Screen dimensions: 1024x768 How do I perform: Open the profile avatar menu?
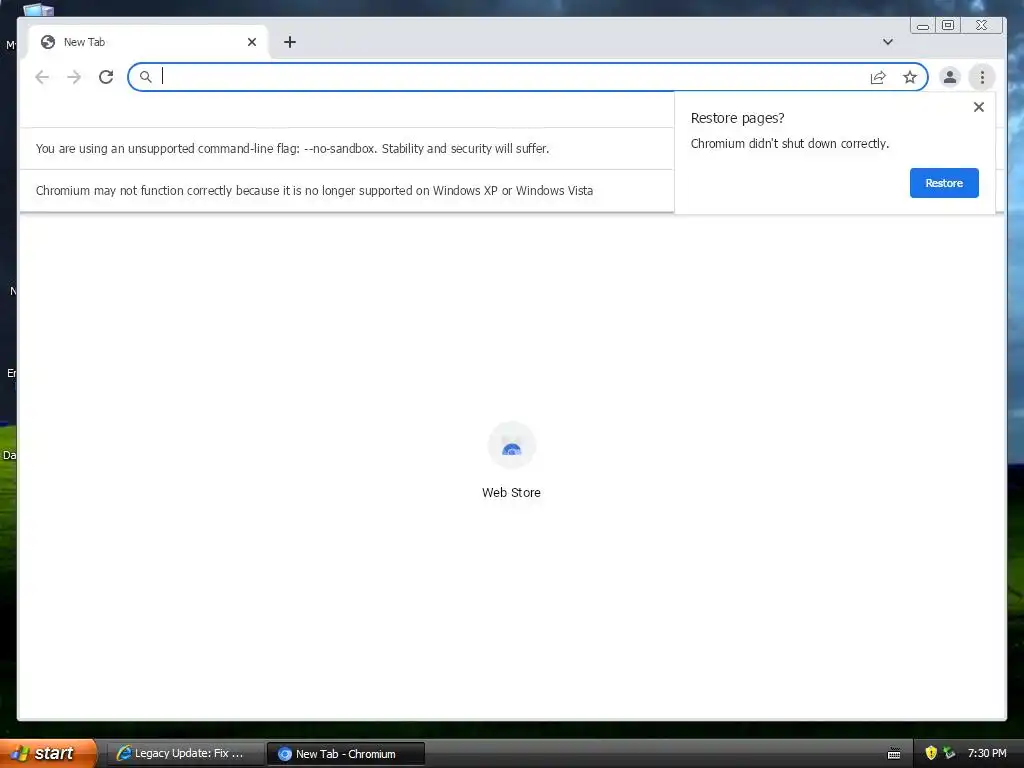[x=950, y=77]
